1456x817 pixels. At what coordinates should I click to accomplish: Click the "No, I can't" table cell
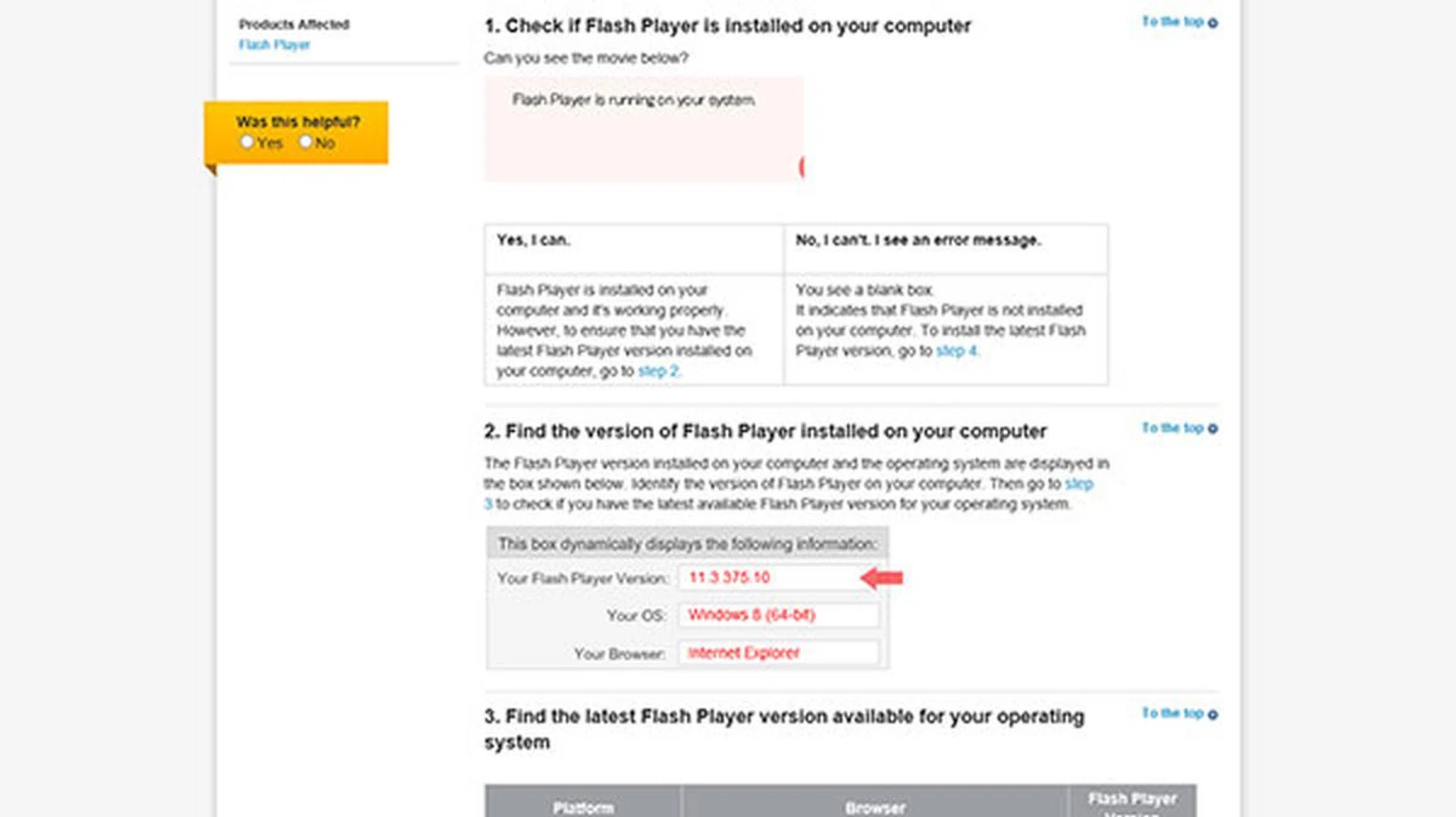pos(946,248)
